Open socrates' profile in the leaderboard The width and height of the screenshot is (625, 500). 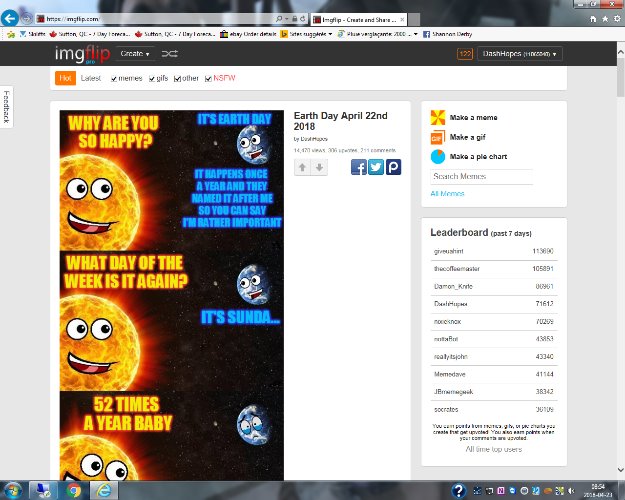pos(446,409)
